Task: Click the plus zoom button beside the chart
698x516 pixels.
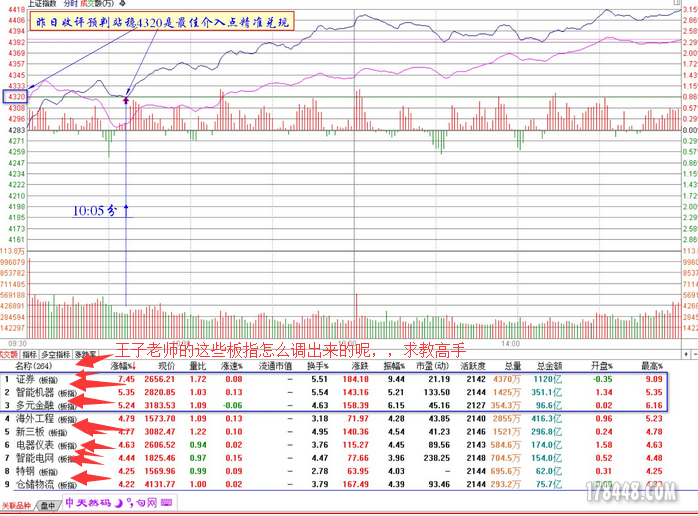Action: coord(686,354)
